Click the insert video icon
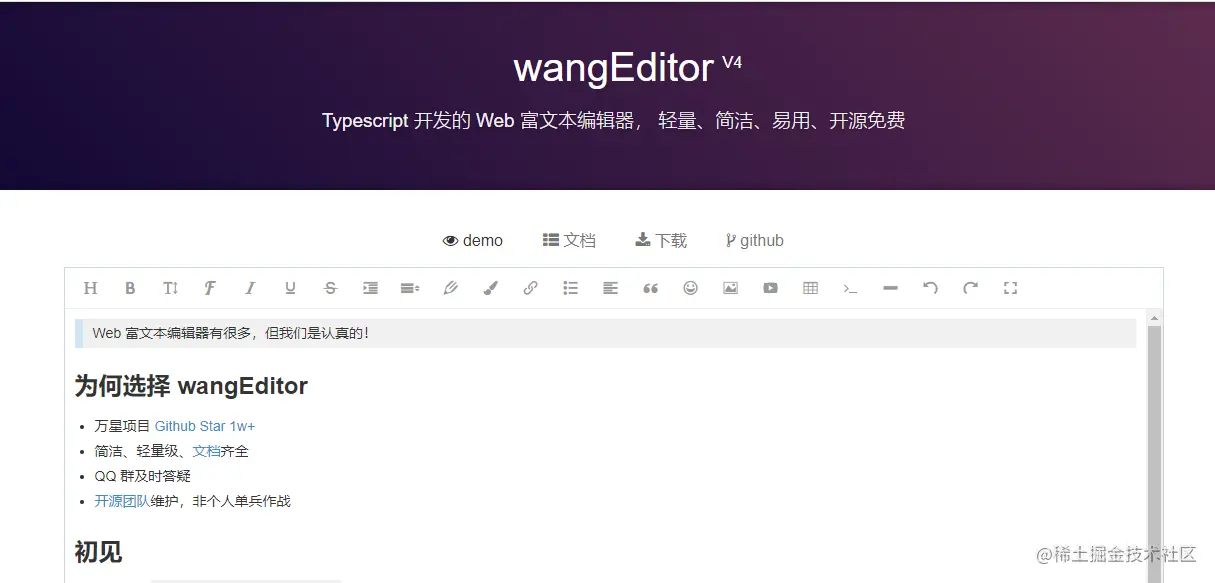Screen dimensions: 1215x583 pyautogui.click(x=770, y=288)
